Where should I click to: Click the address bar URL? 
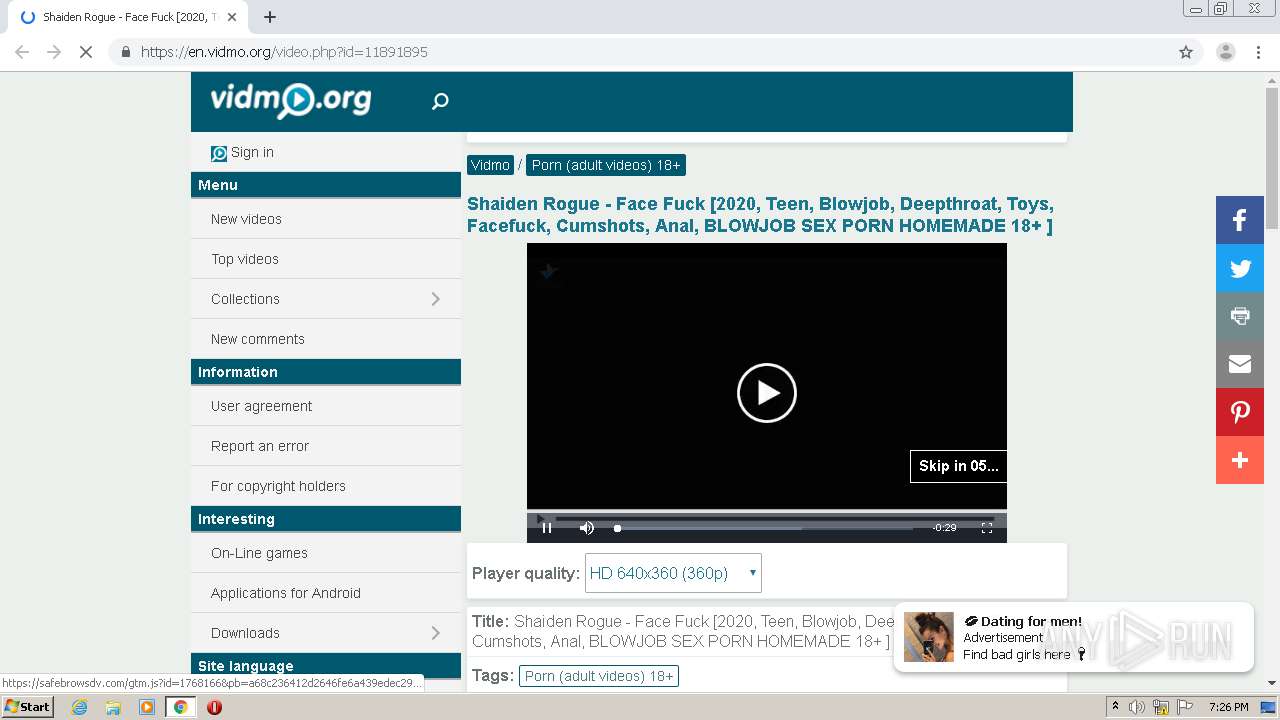284,52
